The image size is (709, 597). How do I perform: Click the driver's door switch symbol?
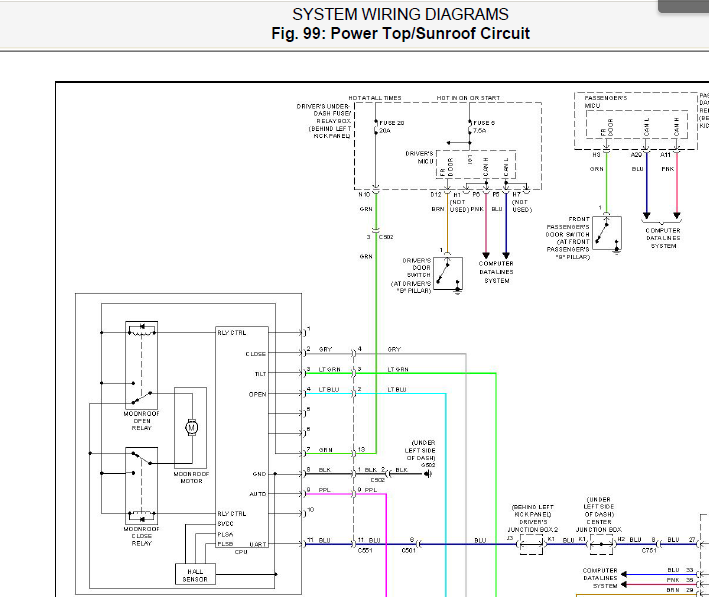(x=448, y=274)
